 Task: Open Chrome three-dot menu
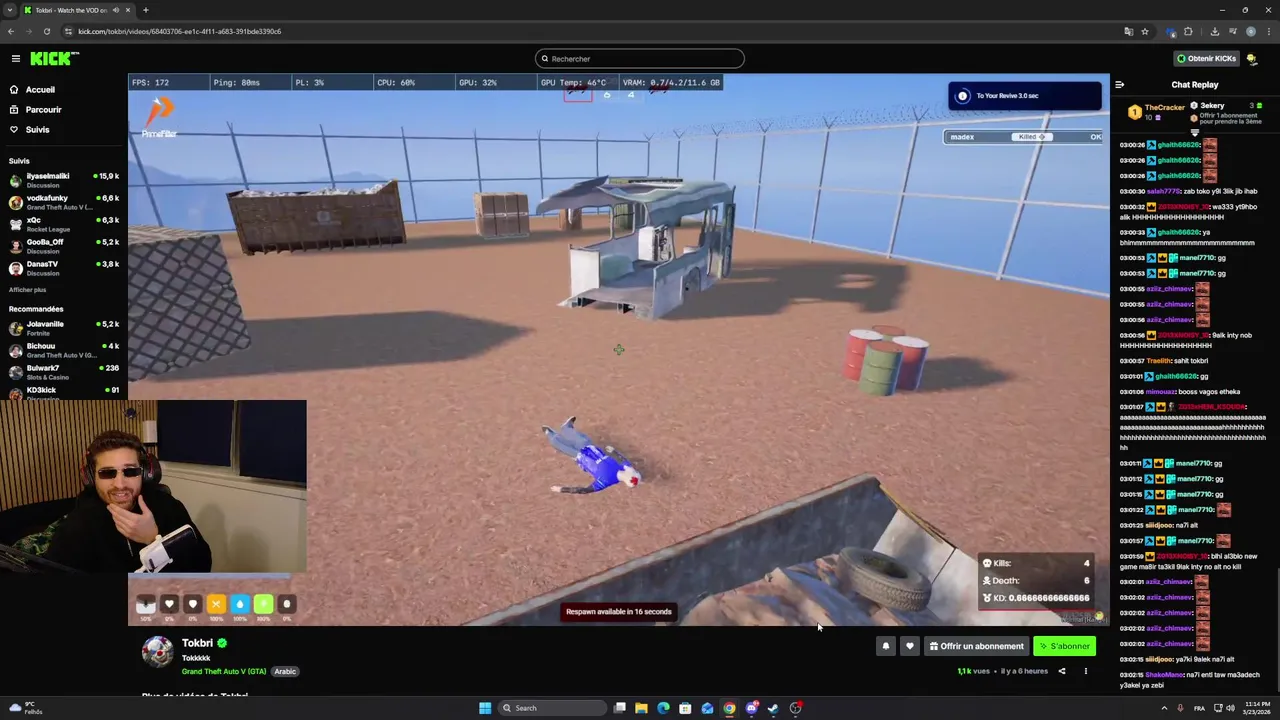point(1268,31)
